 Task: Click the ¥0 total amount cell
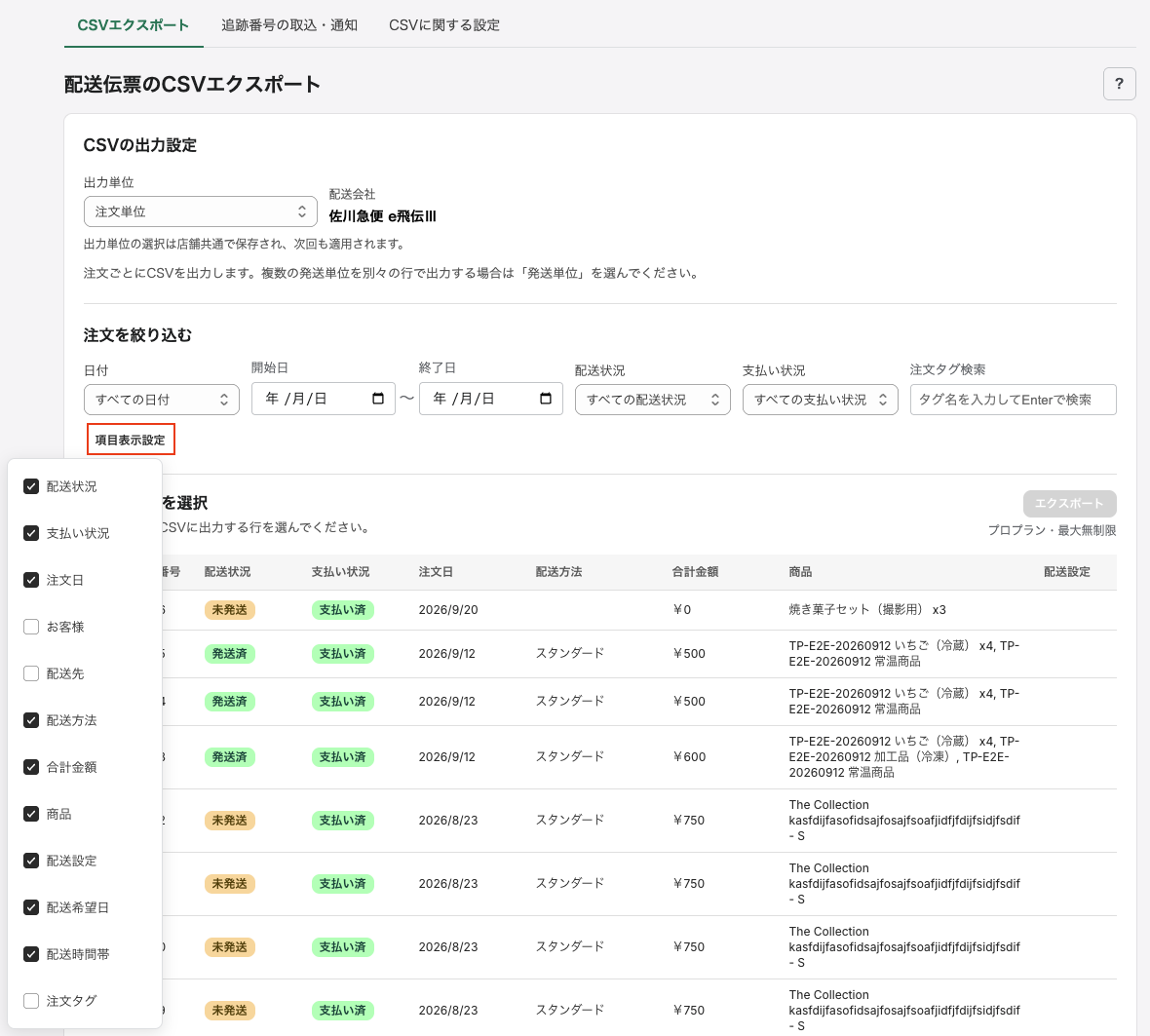point(682,610)
